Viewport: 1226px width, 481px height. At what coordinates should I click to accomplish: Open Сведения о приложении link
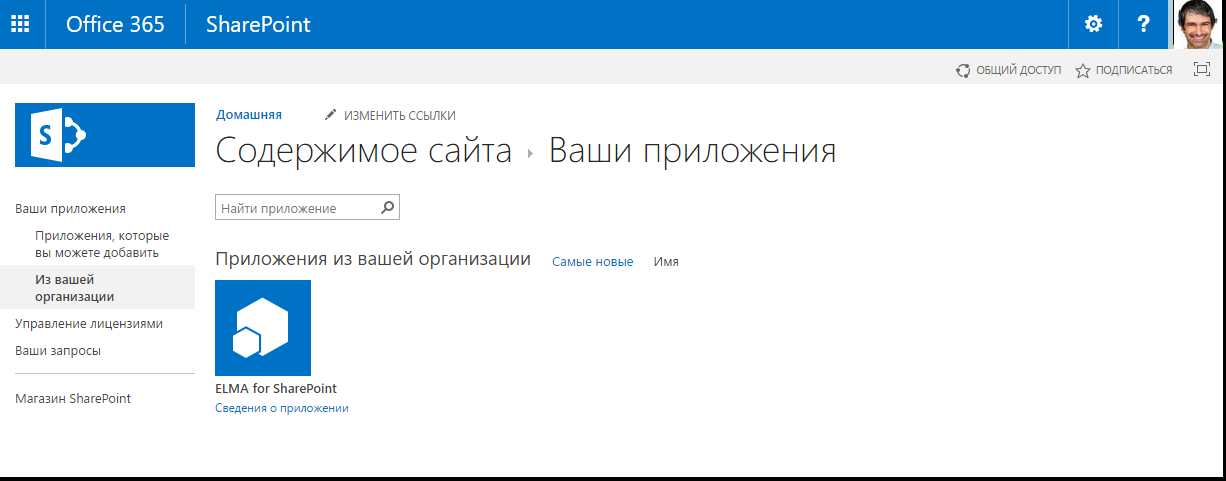pyautogui.click(x=282, y=408)
